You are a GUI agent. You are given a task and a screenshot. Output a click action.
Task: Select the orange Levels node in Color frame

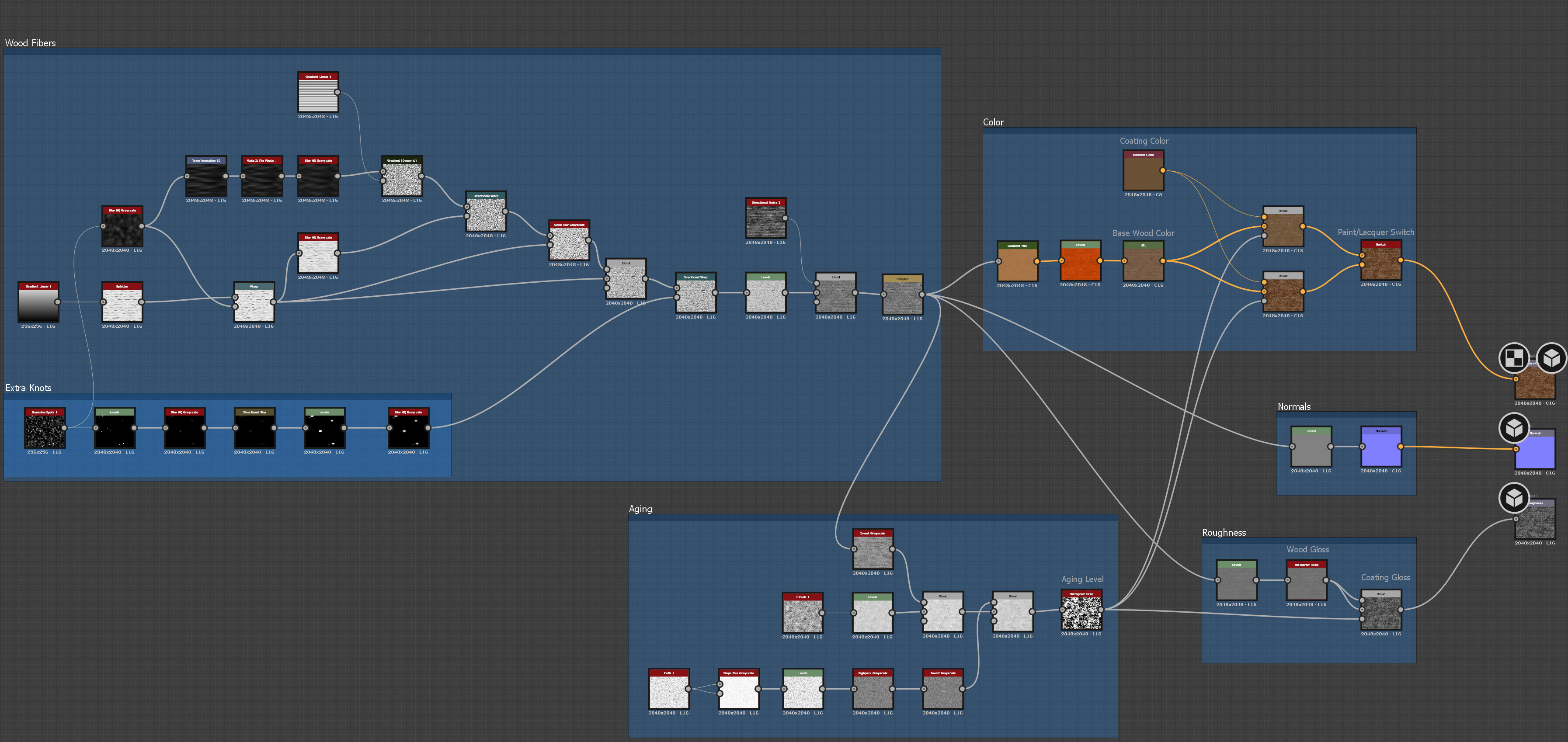pos(1081,260)
